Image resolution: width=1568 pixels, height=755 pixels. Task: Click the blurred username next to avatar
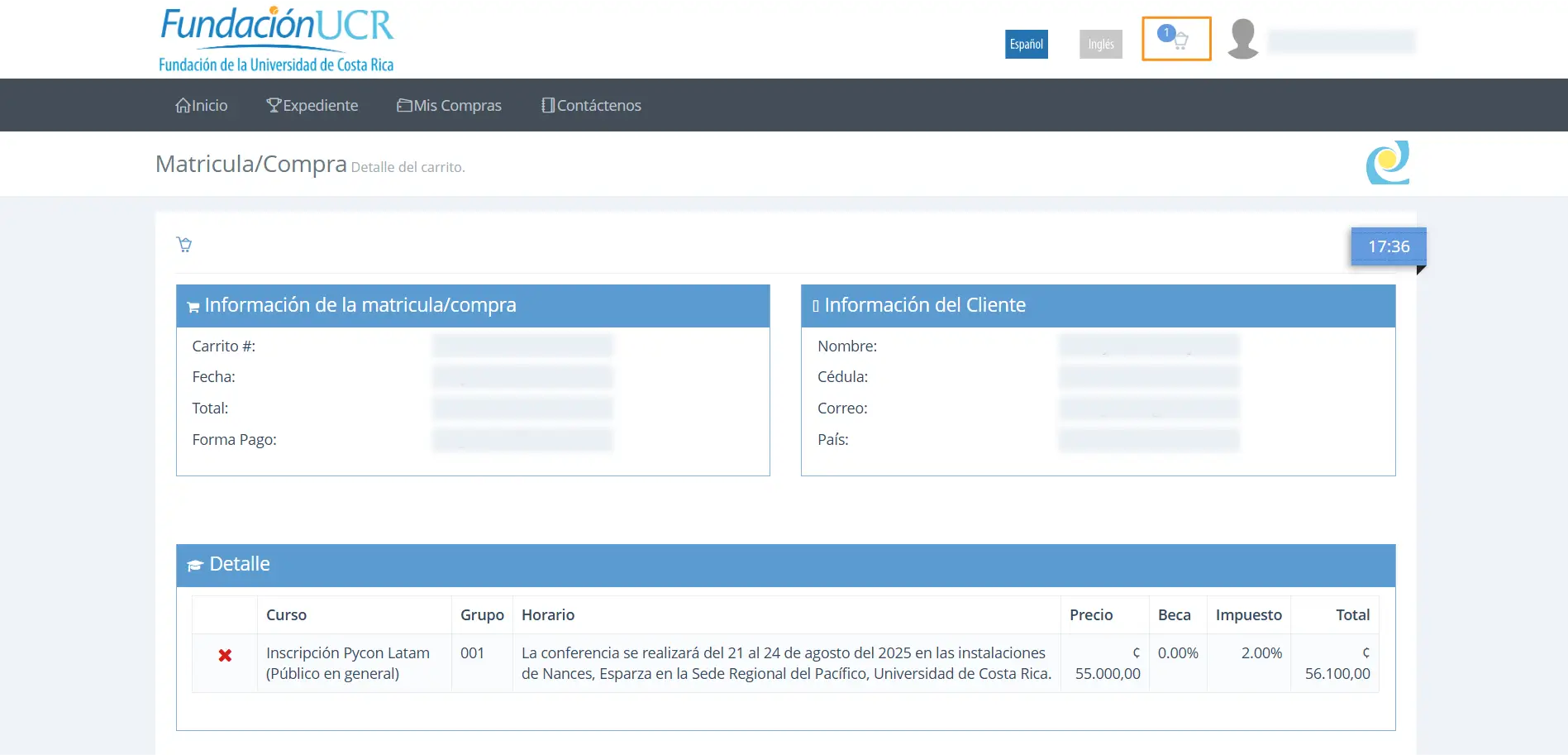1342,41
